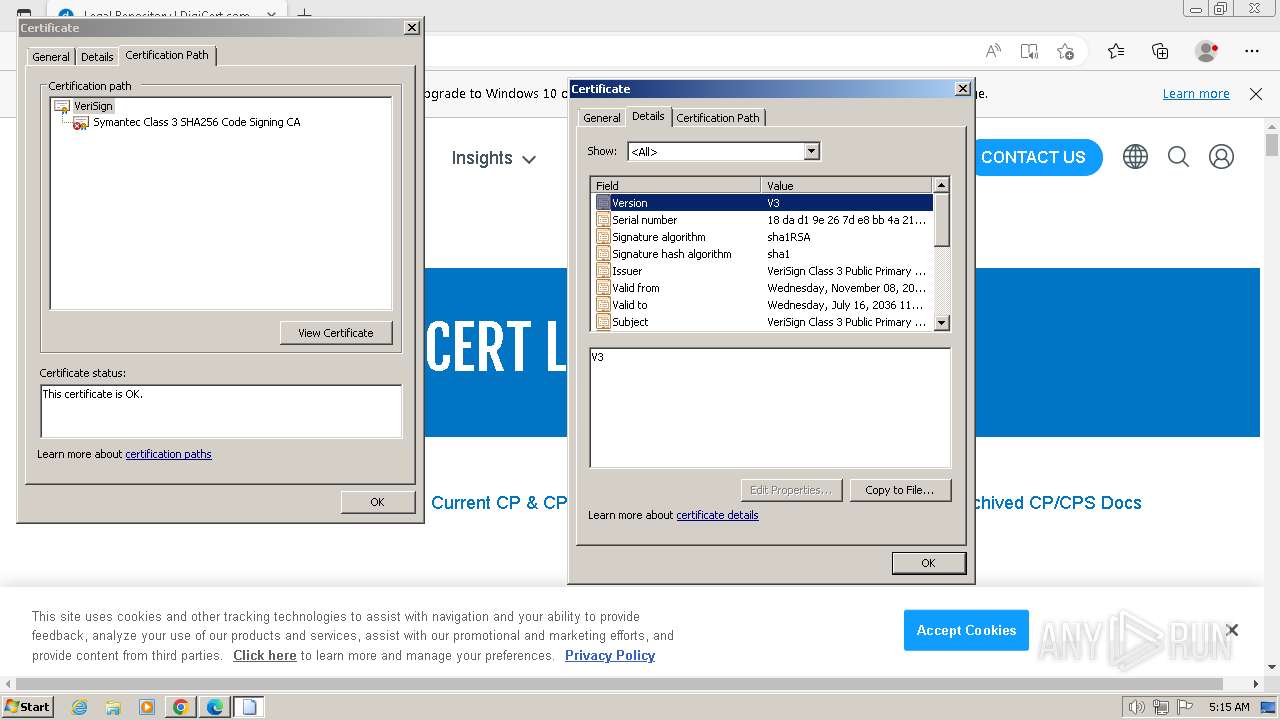Open Certification Path tab in front Certificate dialog
The height and width of the screenshot is (720, 1280).
(718, 118)
